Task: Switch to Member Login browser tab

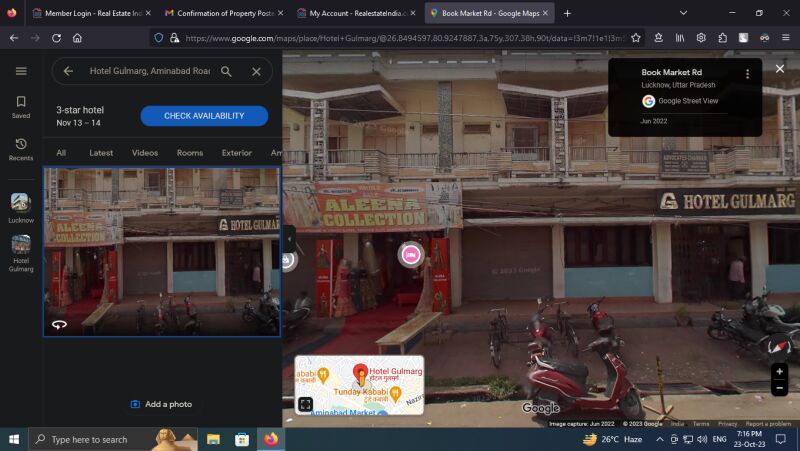Action: pyautogui.click(x=92, y=13)
